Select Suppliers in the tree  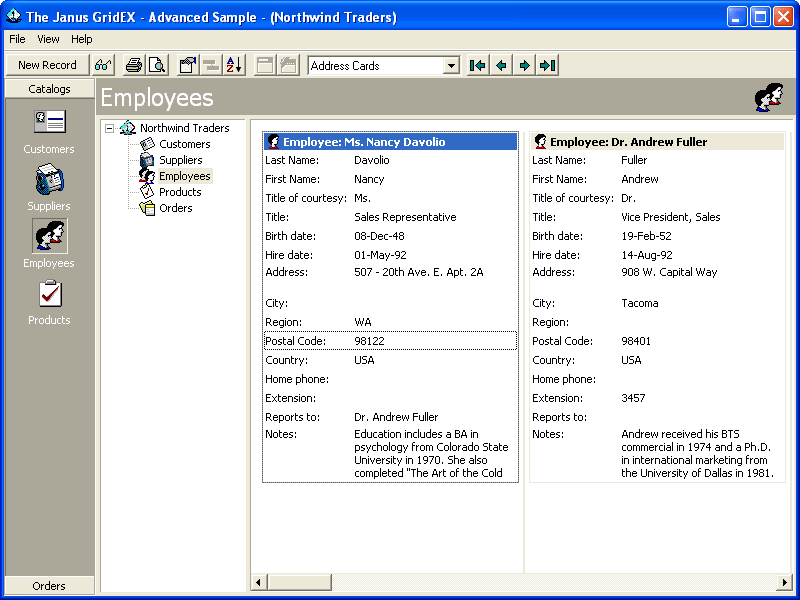pos(181,160)
